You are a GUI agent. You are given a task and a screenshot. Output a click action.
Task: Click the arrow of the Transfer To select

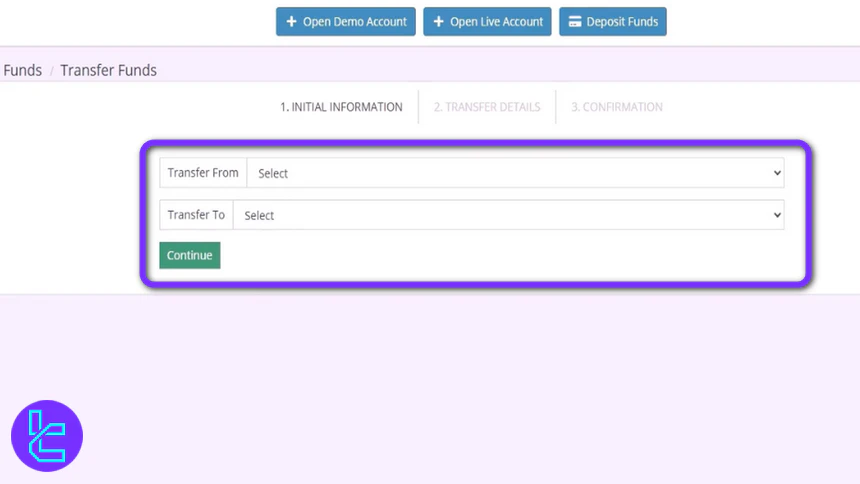[x=777, y=215]
